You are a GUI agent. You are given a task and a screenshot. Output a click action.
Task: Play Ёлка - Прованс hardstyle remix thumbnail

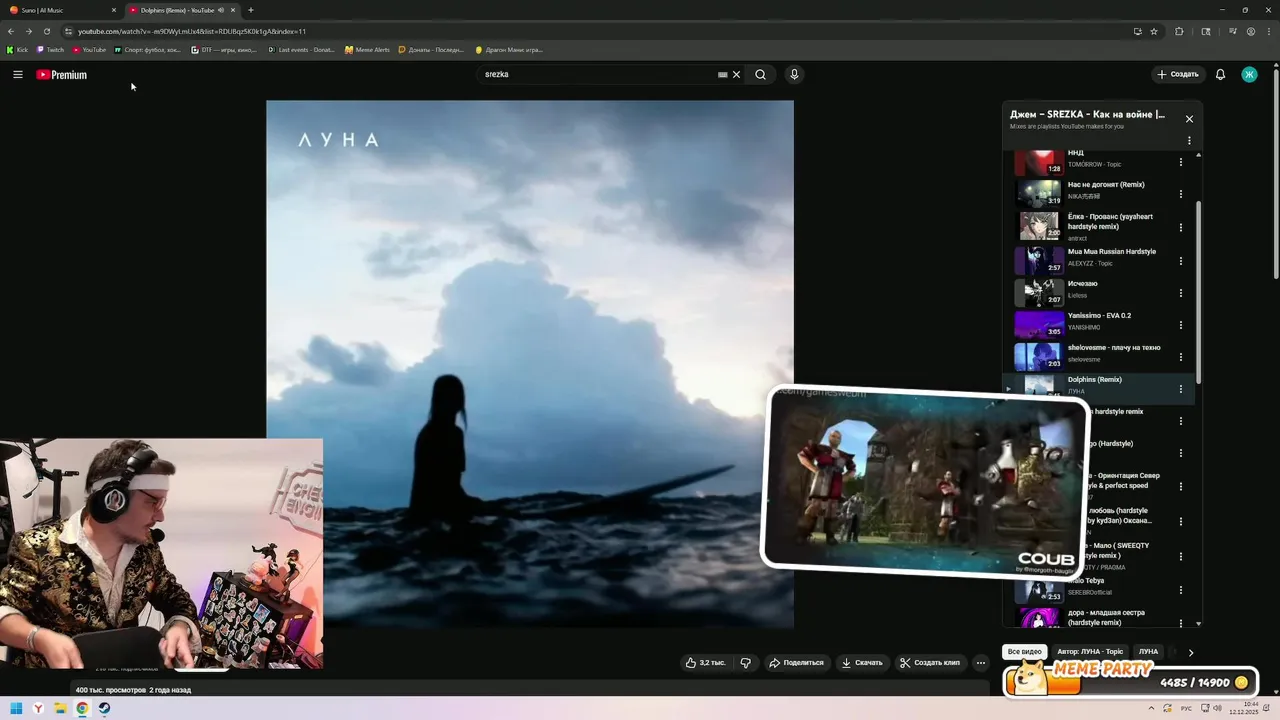pyautogui.click(x=1039, y=226)
